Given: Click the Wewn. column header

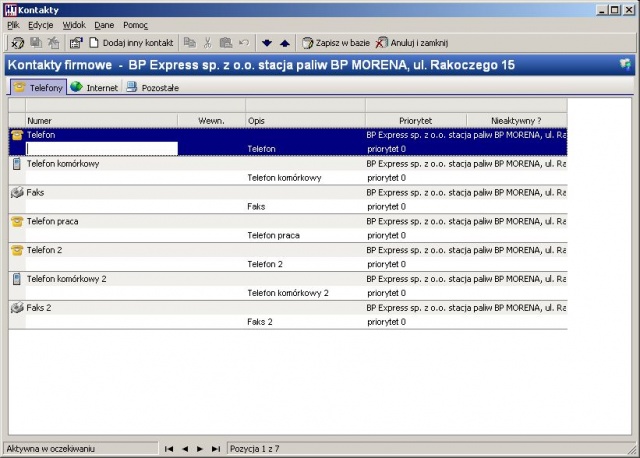Looking at the screenshot, I should point(211,121).
